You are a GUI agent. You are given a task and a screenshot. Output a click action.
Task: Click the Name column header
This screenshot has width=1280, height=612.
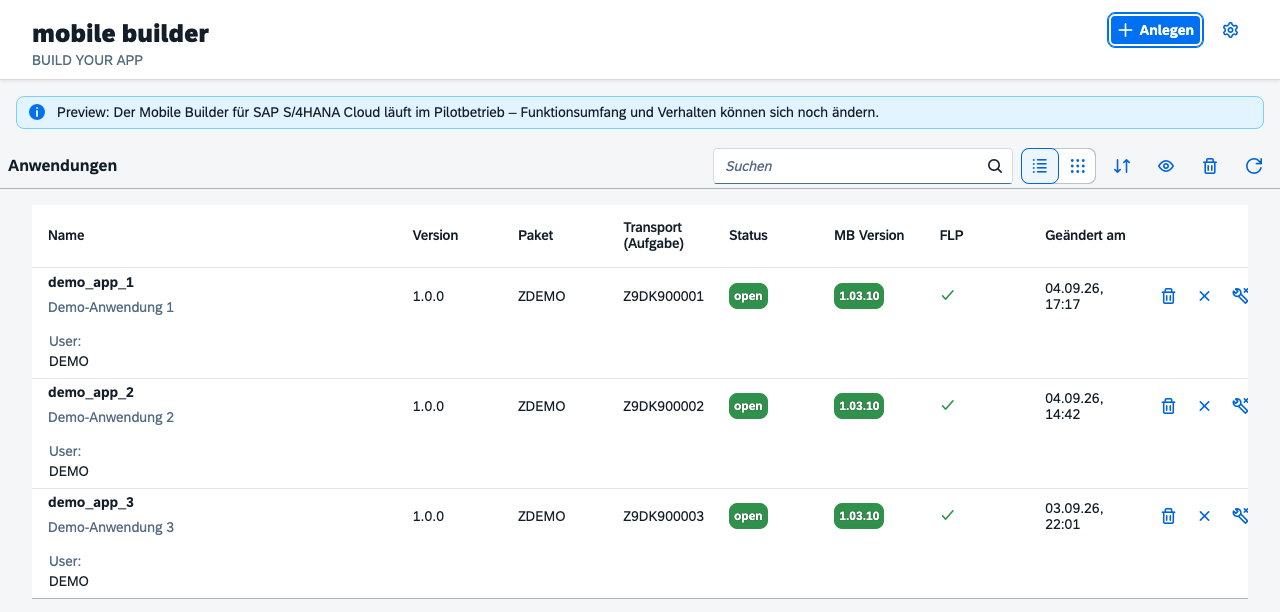[x=66, y=236]
